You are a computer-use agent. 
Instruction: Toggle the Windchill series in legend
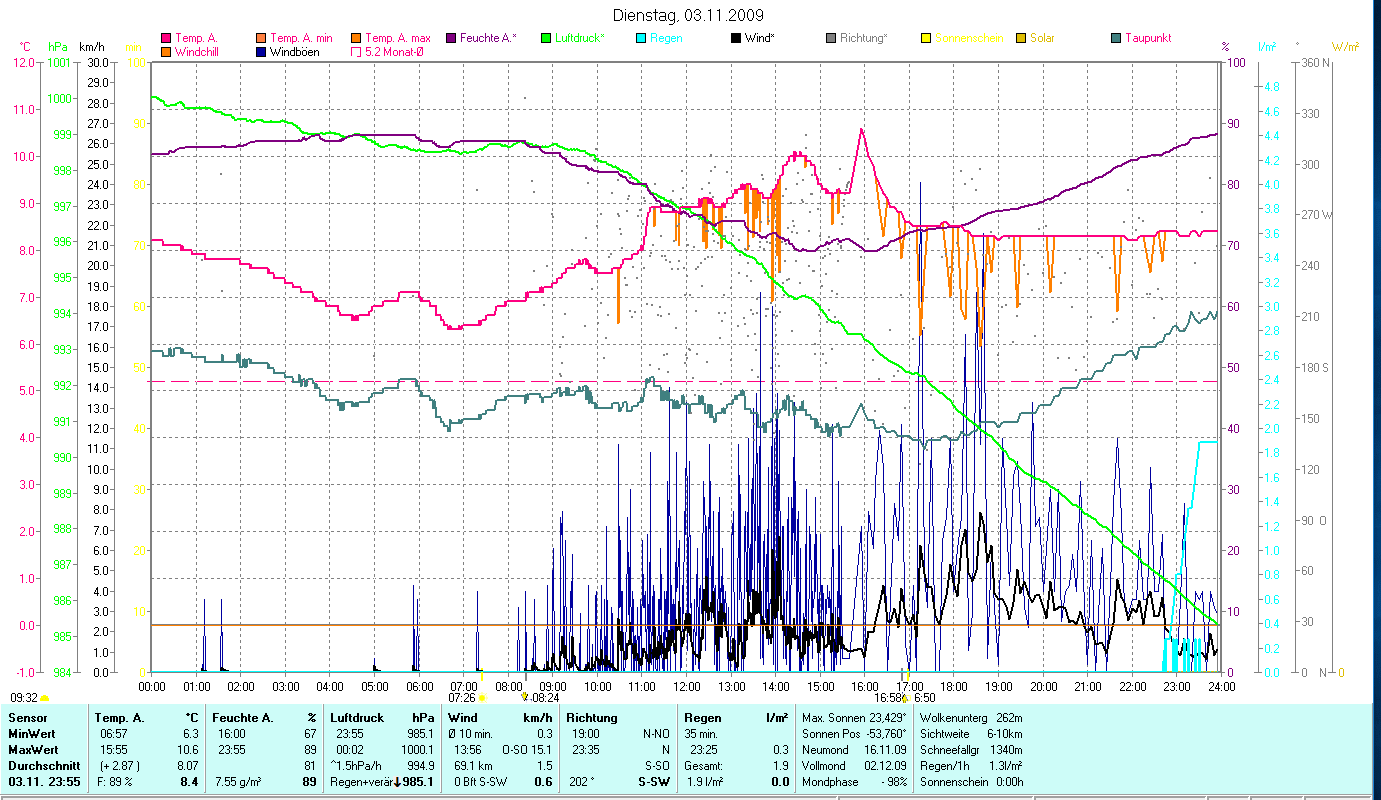[x=166, y=52]
